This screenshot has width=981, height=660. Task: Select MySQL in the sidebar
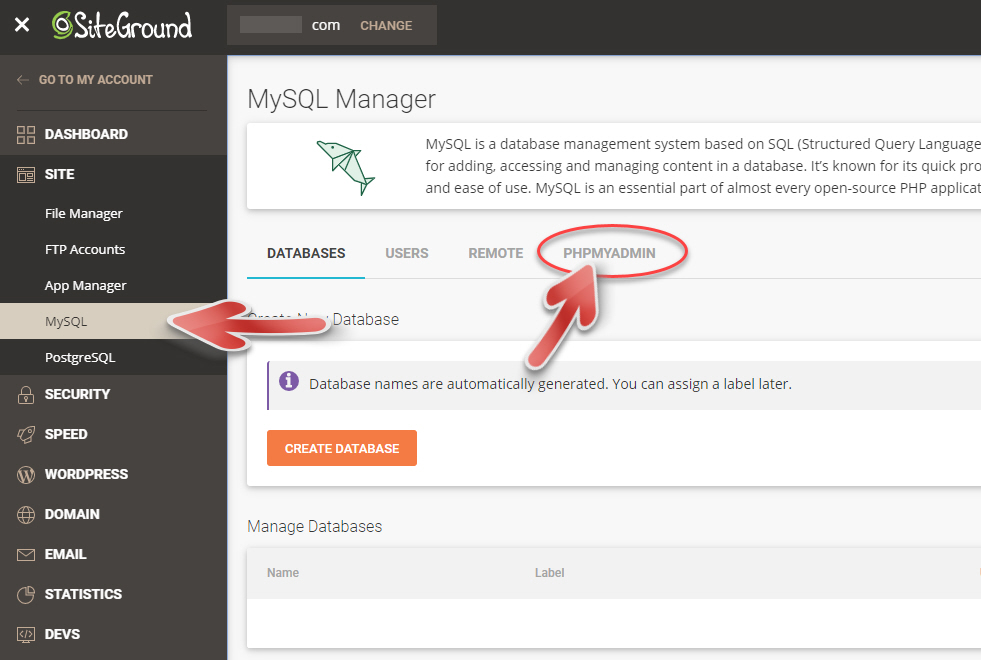[x=66, y=322]
